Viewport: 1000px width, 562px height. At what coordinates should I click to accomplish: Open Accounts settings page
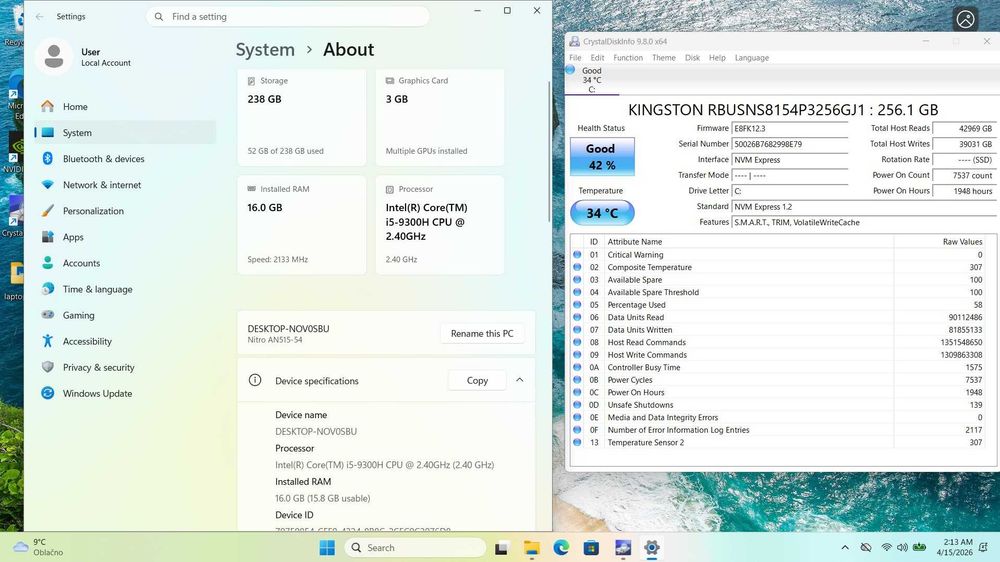pyautogui.click(x=125, y=263)
